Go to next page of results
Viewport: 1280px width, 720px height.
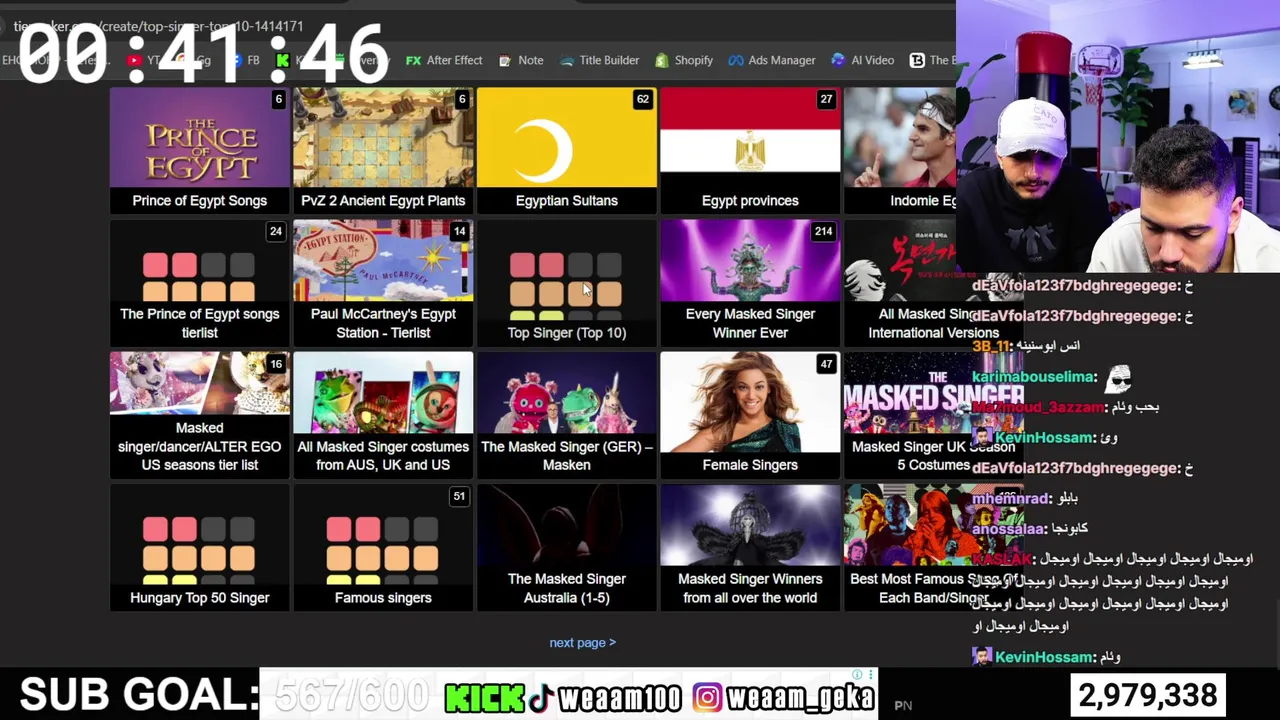[582, 642]
